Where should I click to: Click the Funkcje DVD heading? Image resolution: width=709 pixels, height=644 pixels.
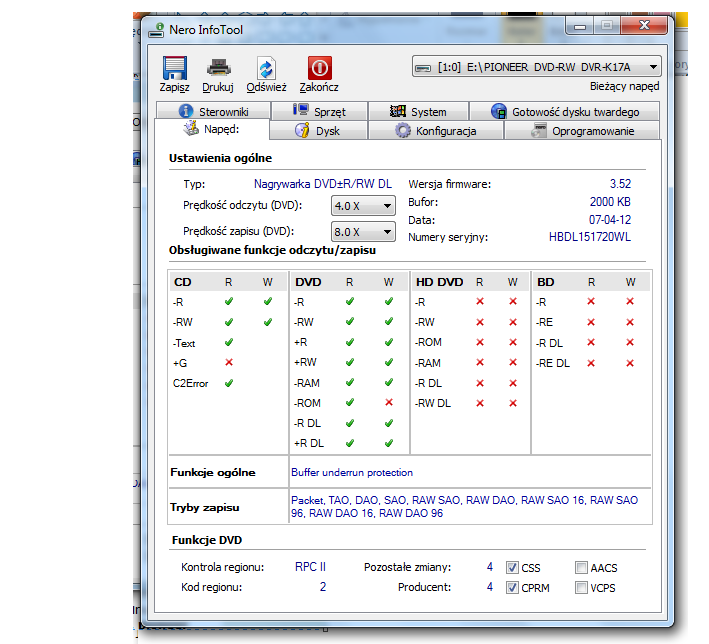tap(207, 540)
